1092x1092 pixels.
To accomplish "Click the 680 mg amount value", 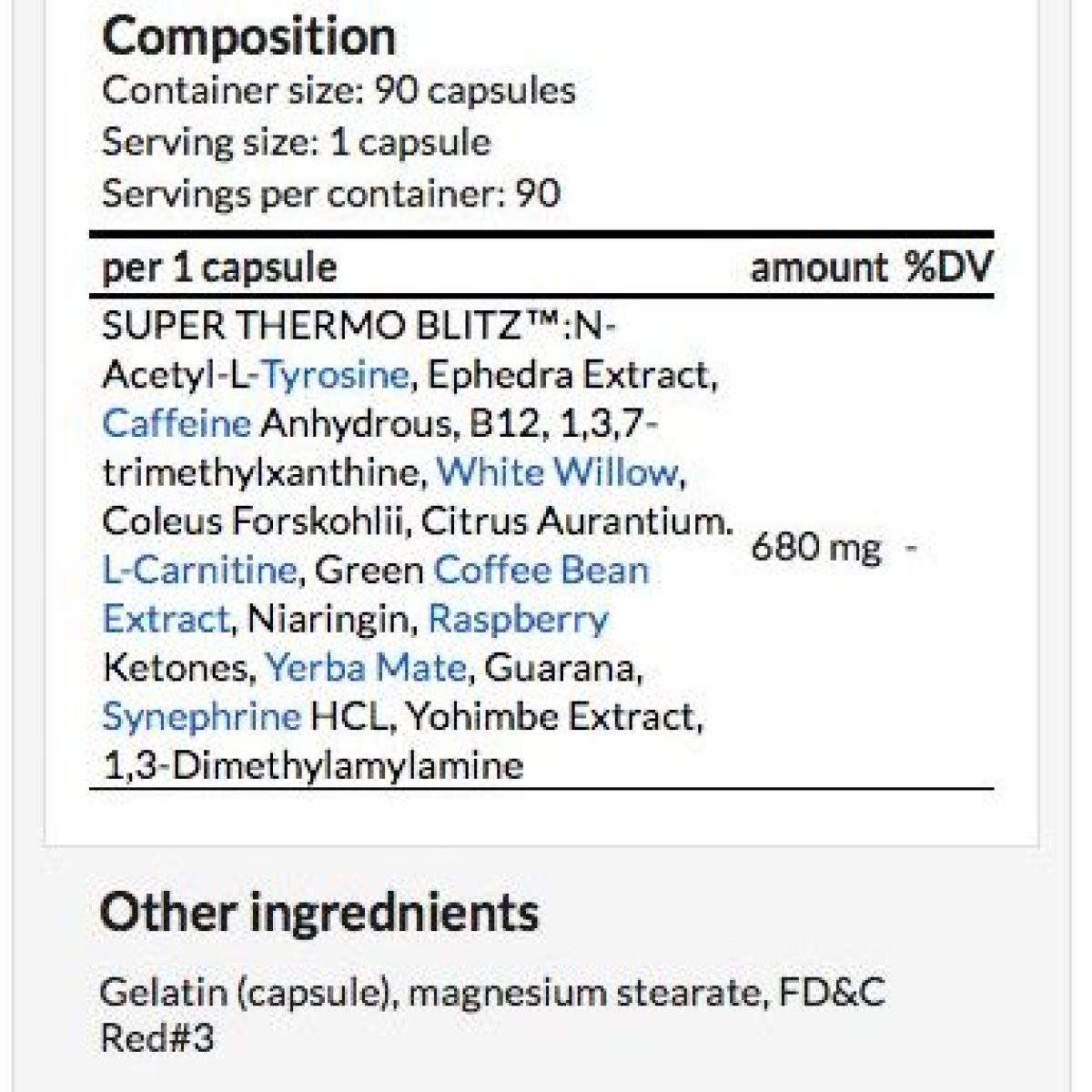I will pos(816,549).
